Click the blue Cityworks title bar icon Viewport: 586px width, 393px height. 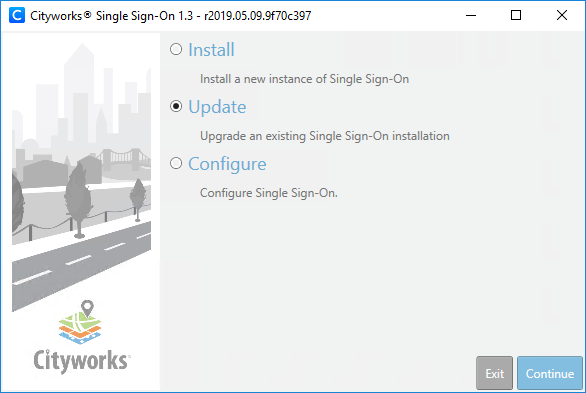(x=17, y=15)
